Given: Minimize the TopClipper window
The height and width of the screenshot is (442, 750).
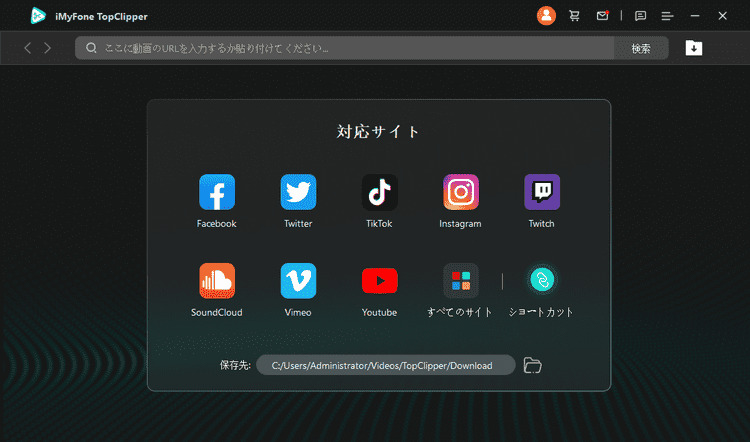Looking at the screenshot, I should [x=695, y=16].
